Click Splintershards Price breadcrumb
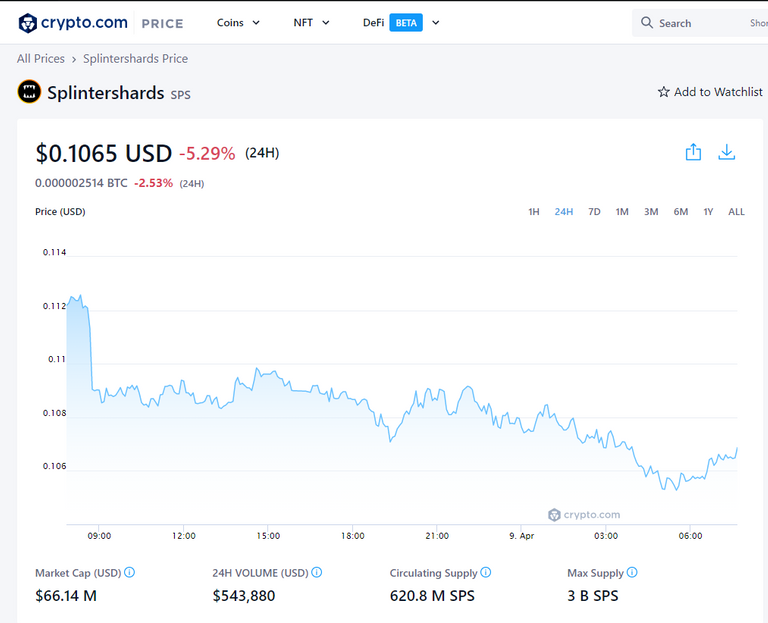Screen dimensions: 768x623 coord(135,59)
